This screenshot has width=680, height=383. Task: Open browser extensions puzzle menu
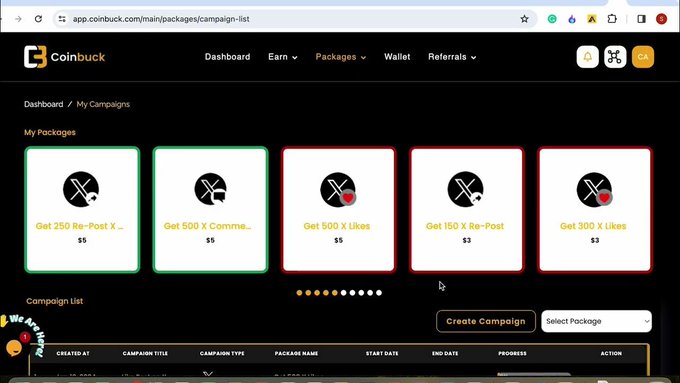coord(612,19)
